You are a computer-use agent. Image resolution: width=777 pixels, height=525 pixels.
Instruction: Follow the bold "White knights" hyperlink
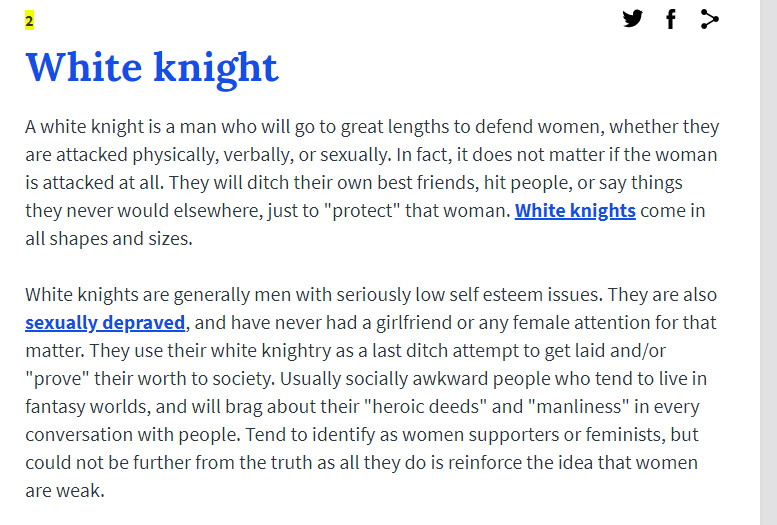(575, 210)
